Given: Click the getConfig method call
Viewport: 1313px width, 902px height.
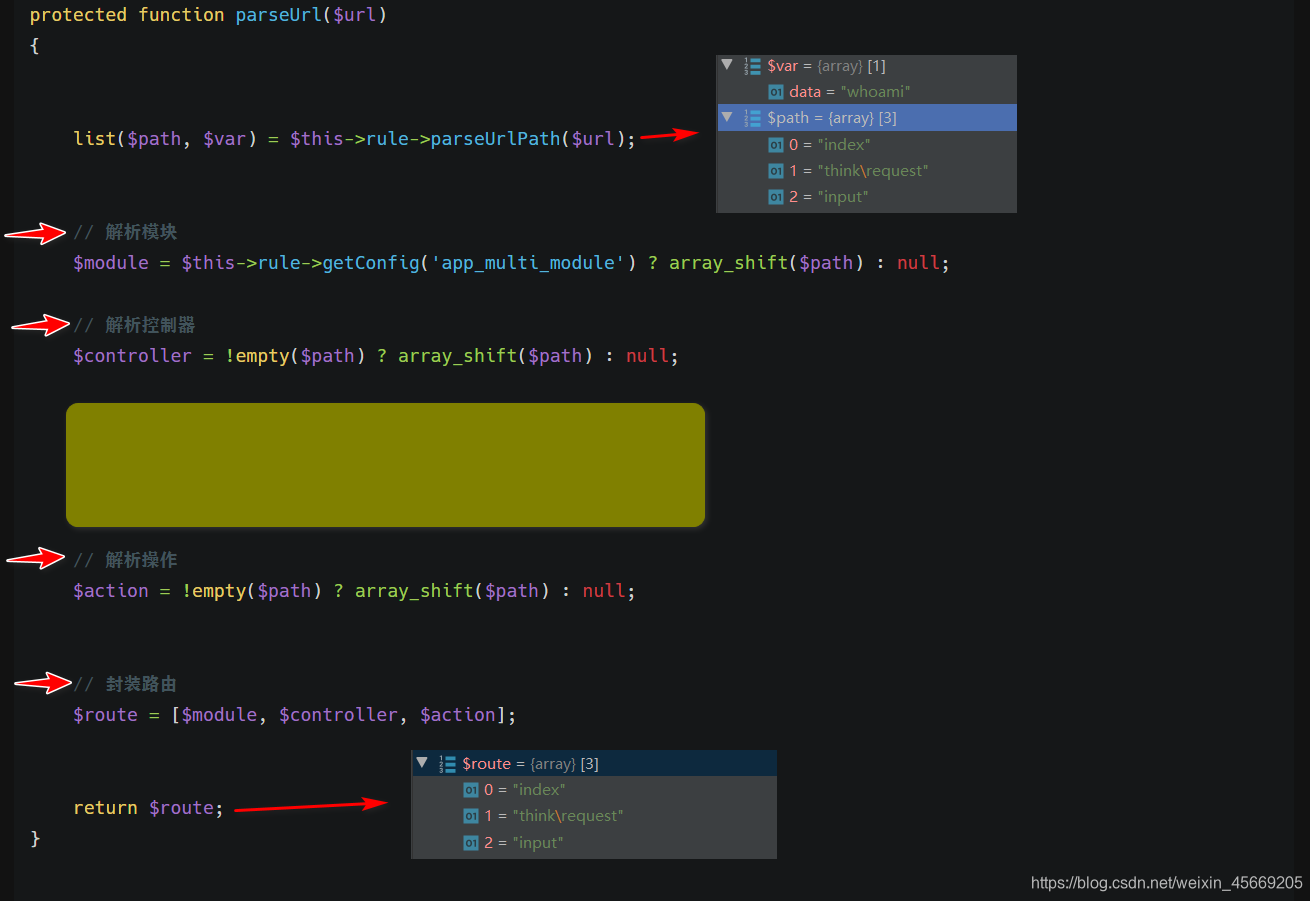Looking at the screenshot, I should pyautogui.click(x=371, y=263).
